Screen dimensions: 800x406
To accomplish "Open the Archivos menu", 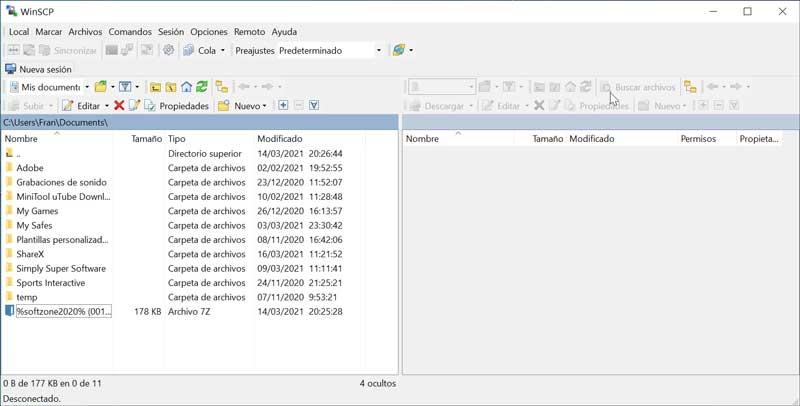I will (85, 32).
